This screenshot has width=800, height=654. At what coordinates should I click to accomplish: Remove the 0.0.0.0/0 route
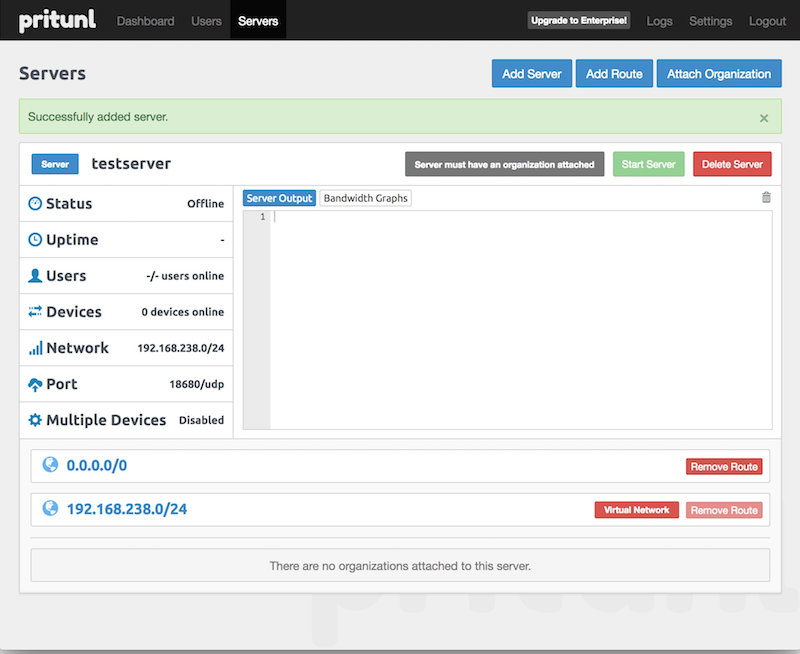(723, 466)
